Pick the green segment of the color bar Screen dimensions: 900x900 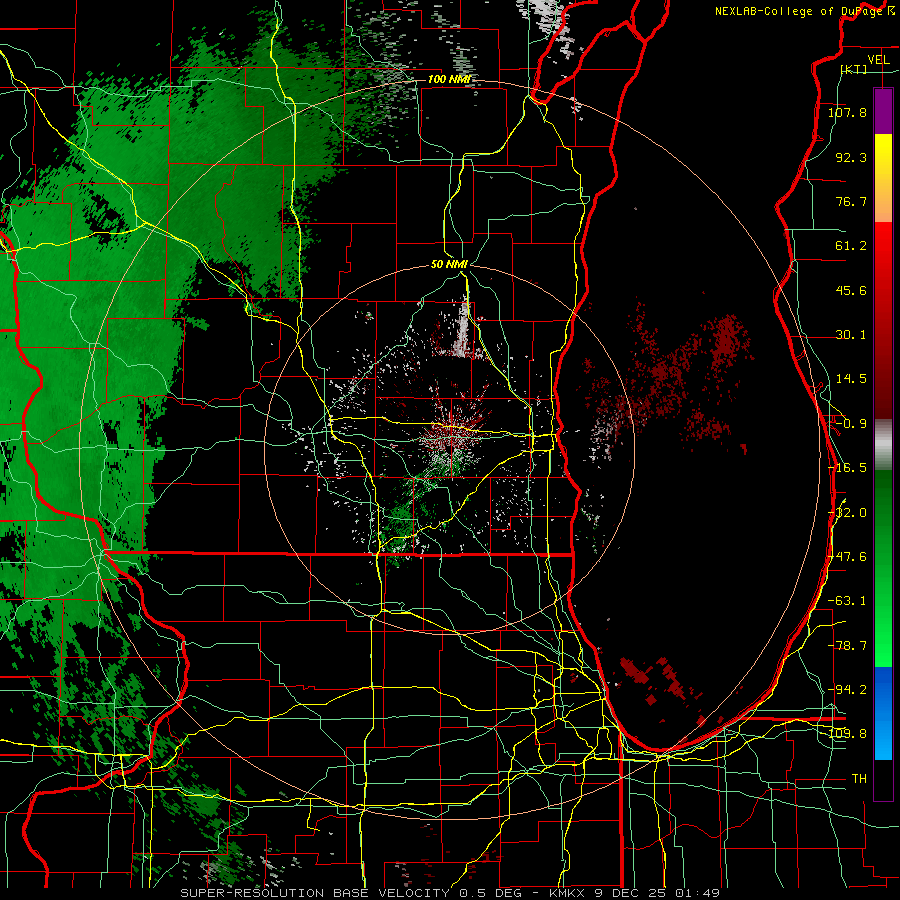(883, 568)
